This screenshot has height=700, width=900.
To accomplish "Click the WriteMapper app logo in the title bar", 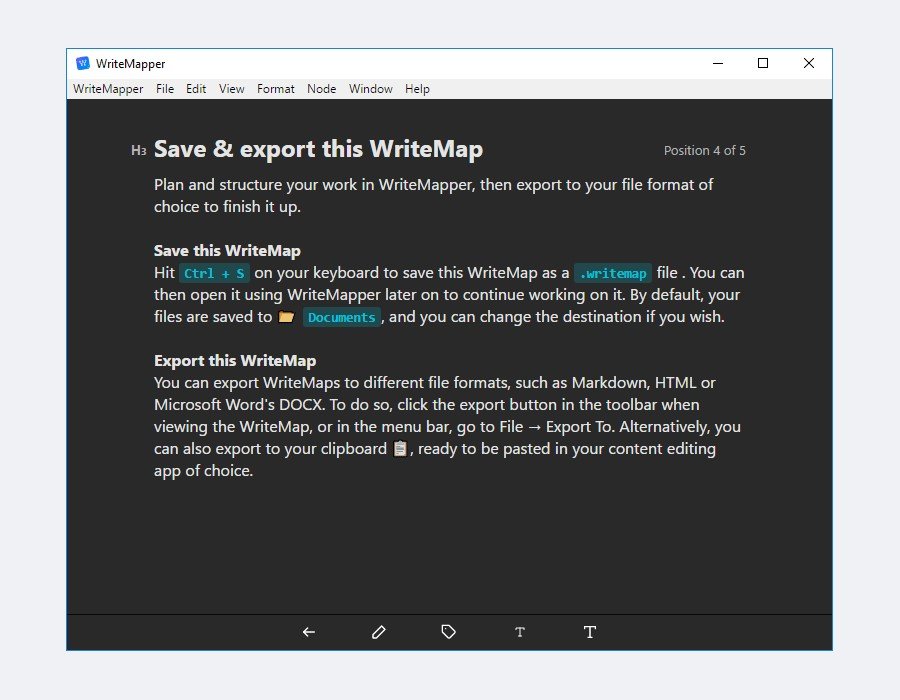I will [83, 63].
